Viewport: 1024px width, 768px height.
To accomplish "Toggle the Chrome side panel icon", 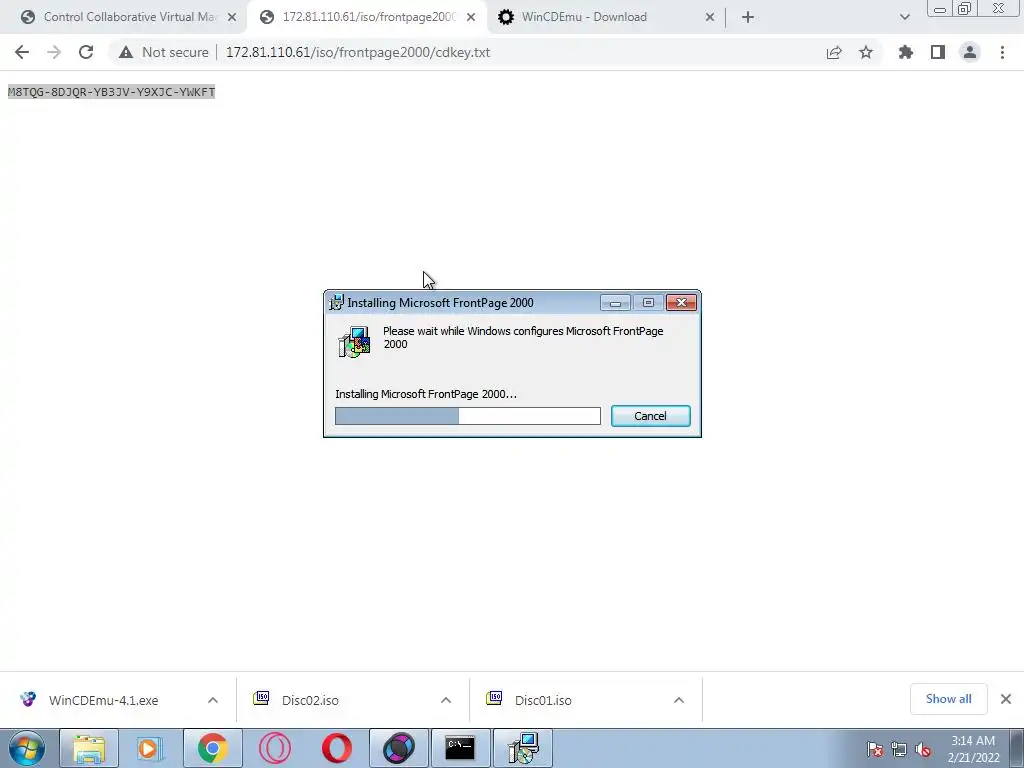I will click(x=938, y=52).
